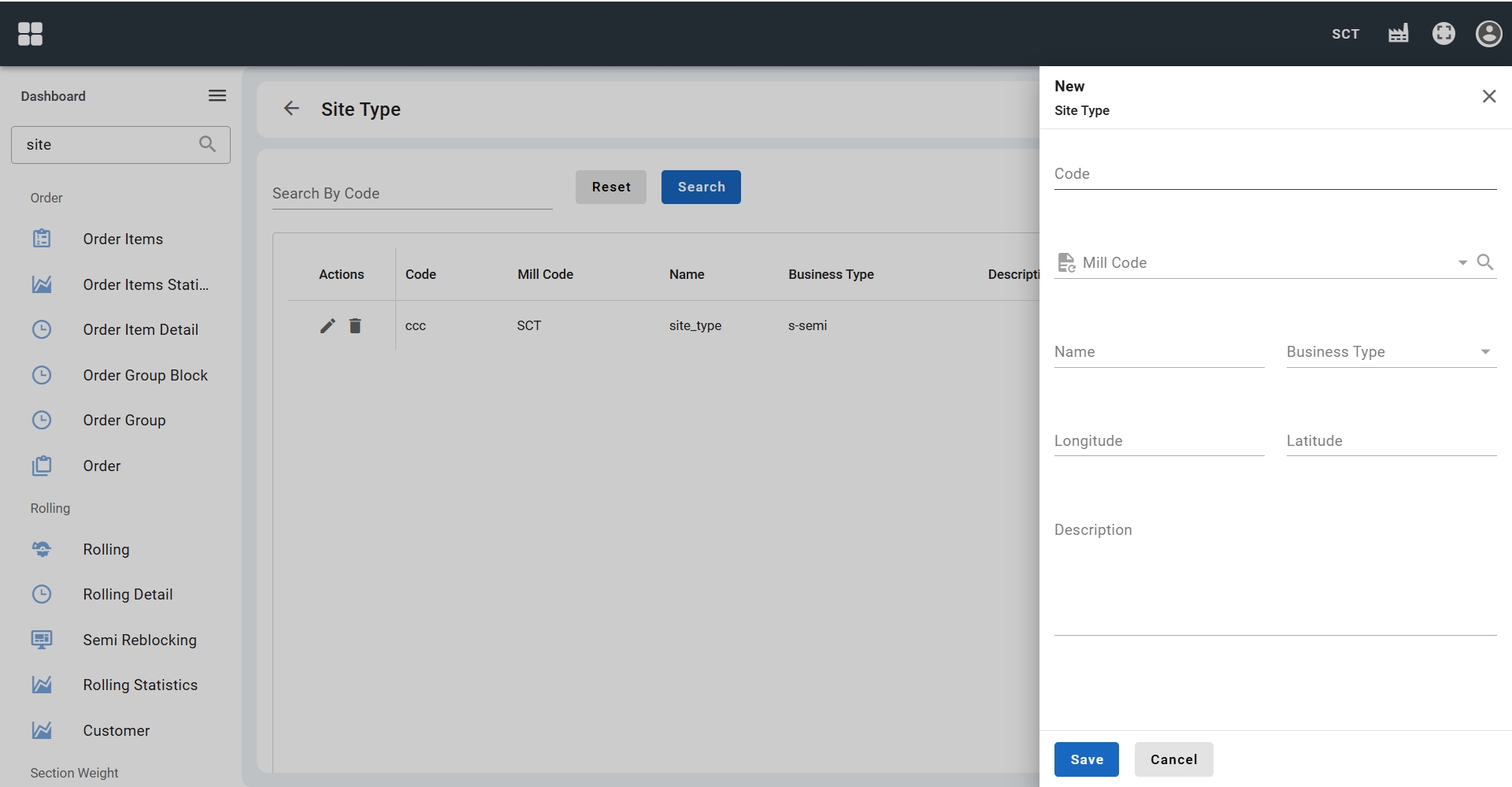This screenshot has height=787, width=1512.
Task: Click the sidebar search magnifier icon
Action: point(207,144)
